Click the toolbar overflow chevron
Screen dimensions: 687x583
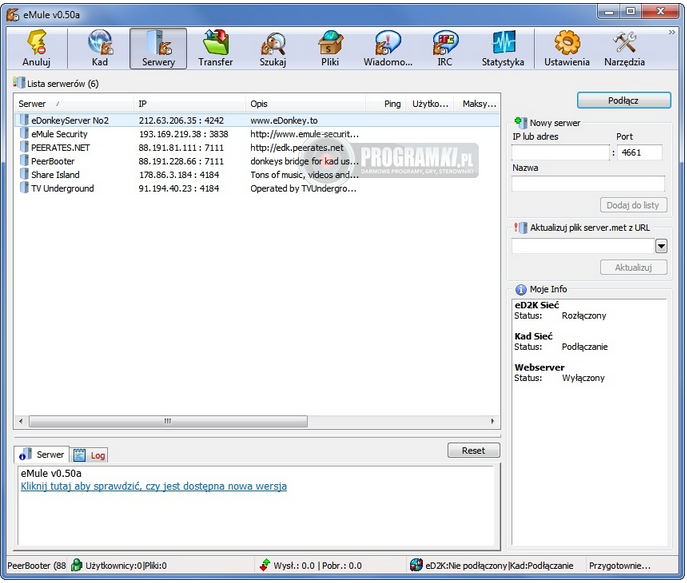672,32
